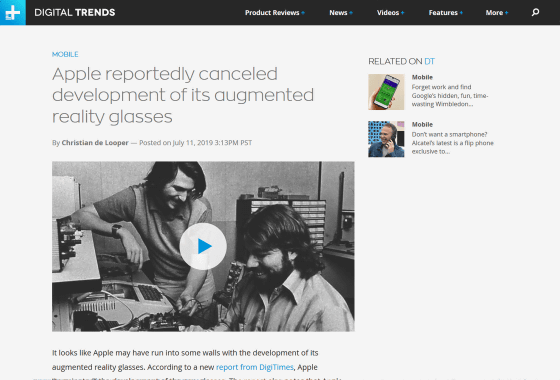The image size is (560, 380).
Task: Open the MOBILE category link
Action: (x=65, y=54)
